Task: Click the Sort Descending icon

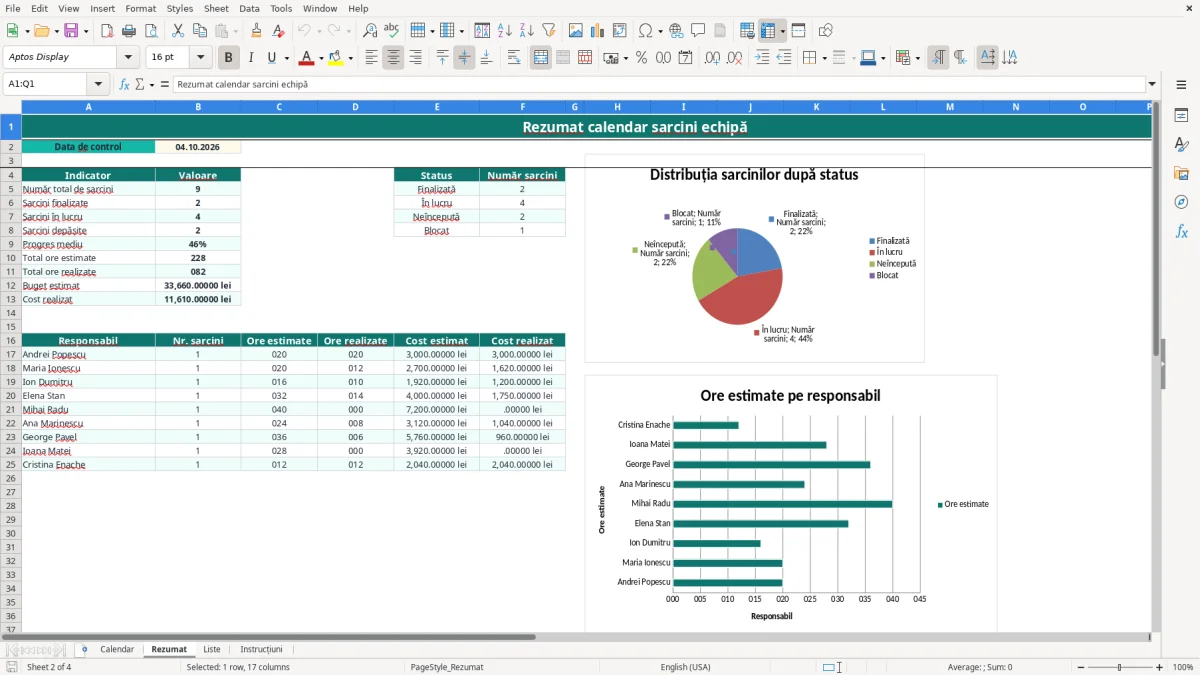Action: (527, 31)
